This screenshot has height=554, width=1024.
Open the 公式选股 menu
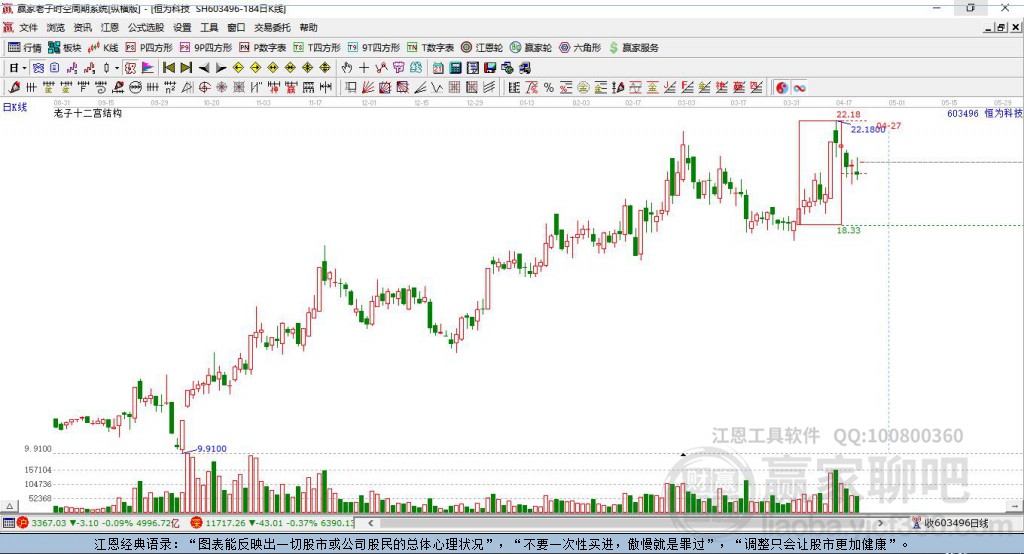(146, 27)
